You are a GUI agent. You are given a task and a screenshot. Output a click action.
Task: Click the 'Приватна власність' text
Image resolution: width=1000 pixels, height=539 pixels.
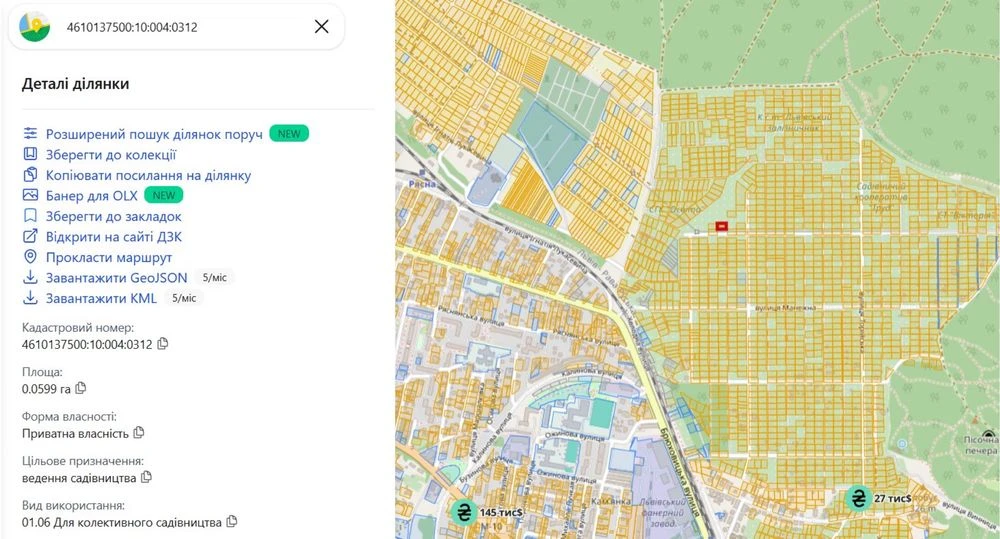(x=75, y=433)
